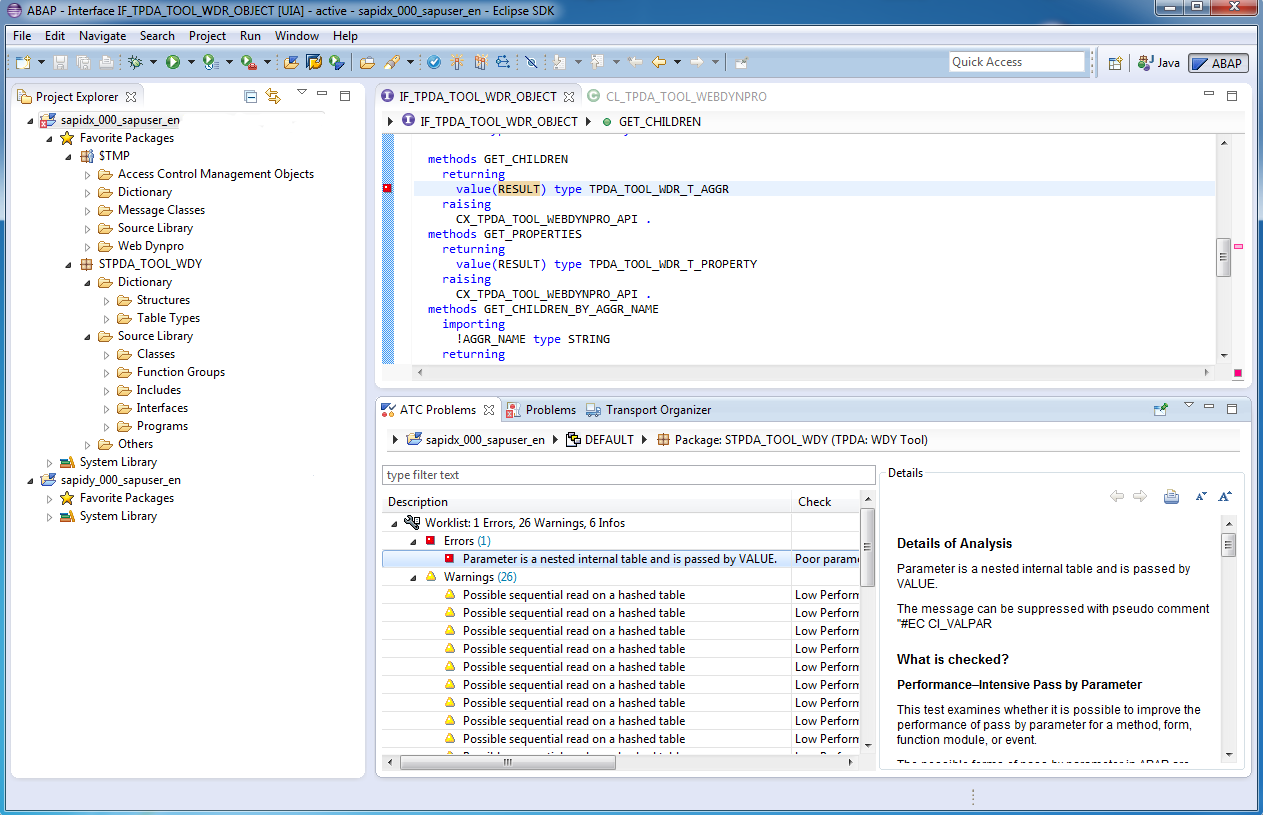Expand the Function Groups folder
The width and height of the screenshot is (1263, 815).
pyautogui.click(x=107, y=372)
